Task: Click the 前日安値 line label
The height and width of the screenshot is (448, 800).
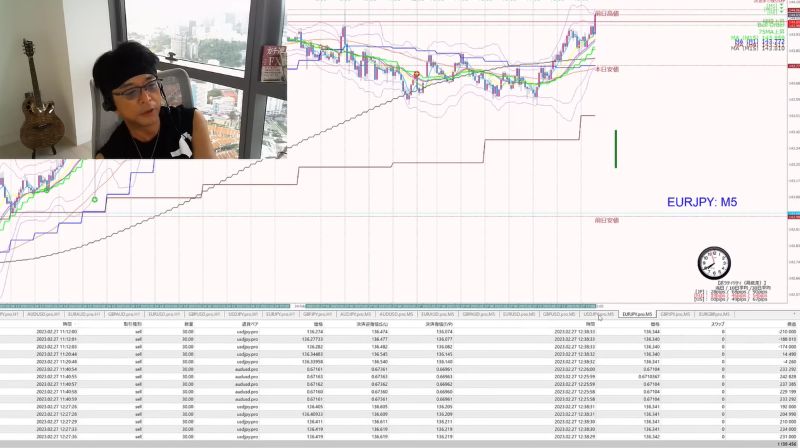Action: [x=607, y=220]
